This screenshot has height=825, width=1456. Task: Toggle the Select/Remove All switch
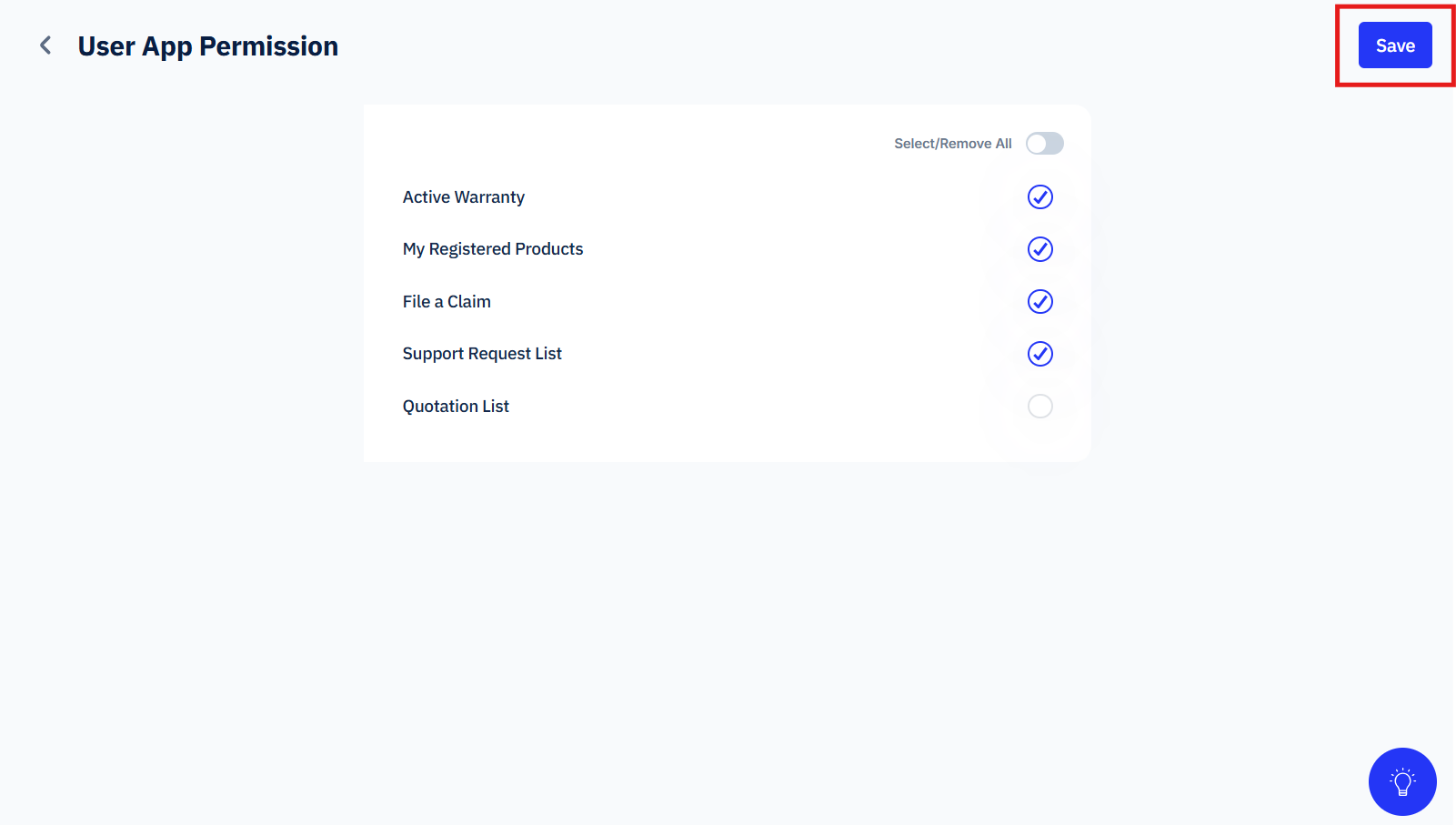point(1045,144)
